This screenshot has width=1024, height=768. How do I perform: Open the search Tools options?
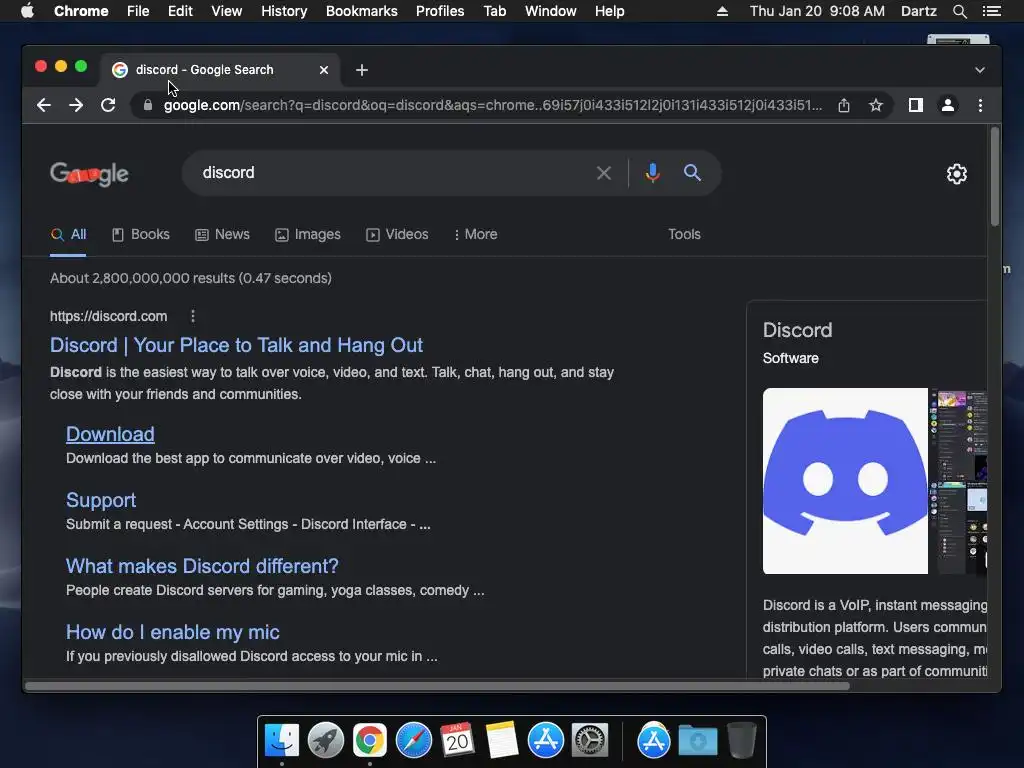pyautogui.click(x=684, y=234)
